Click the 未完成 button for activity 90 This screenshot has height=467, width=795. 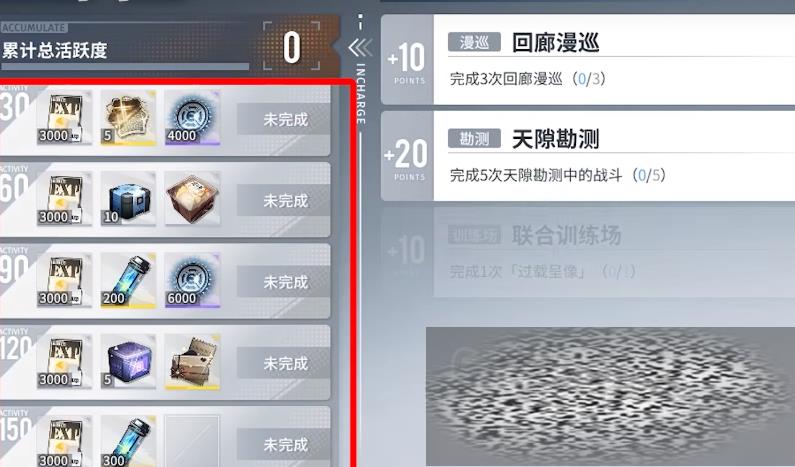coord(284,282)
